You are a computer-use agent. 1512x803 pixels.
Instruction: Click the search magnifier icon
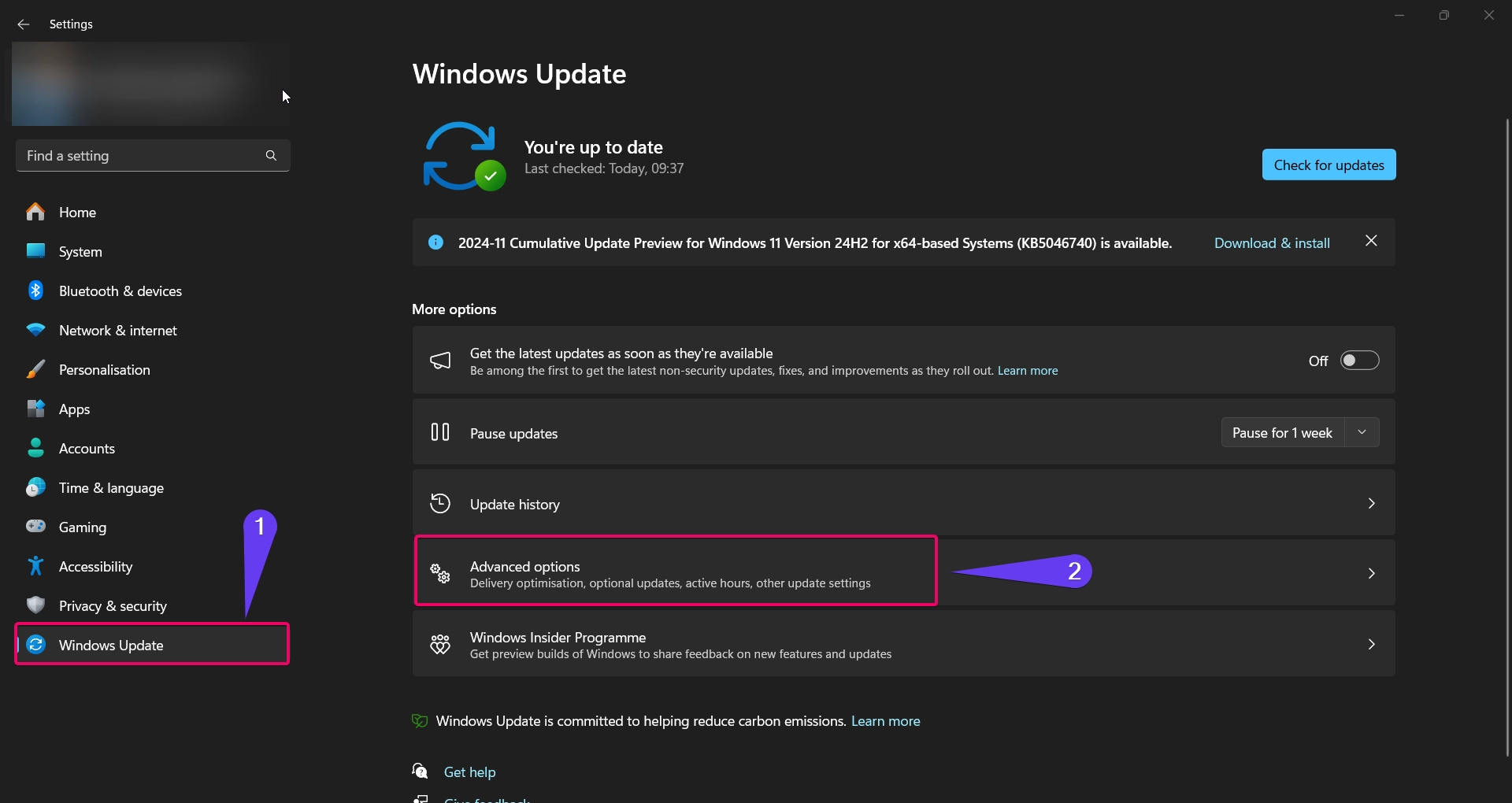point(271,156)
